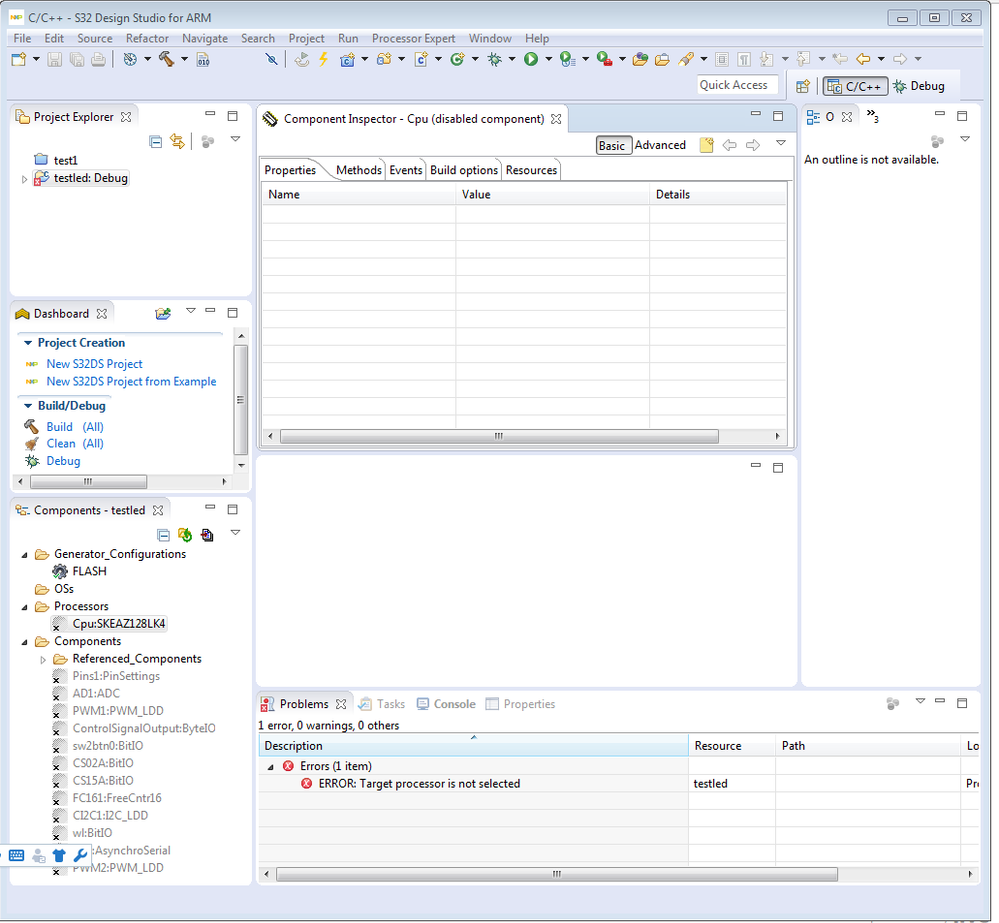Viewport: 999px width, 923px height.
Task: Select 'Target processor is not selected' error
Action: 419,783
